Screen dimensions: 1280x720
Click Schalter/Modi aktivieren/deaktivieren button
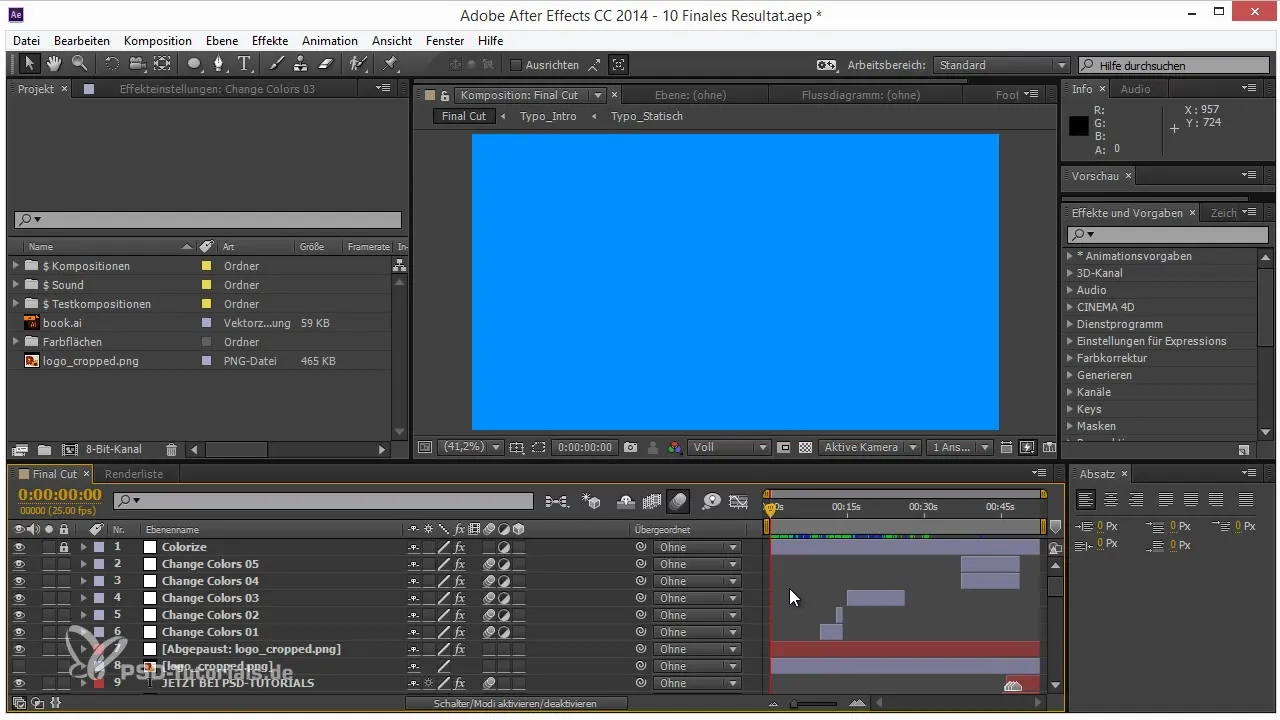(516, 704)
